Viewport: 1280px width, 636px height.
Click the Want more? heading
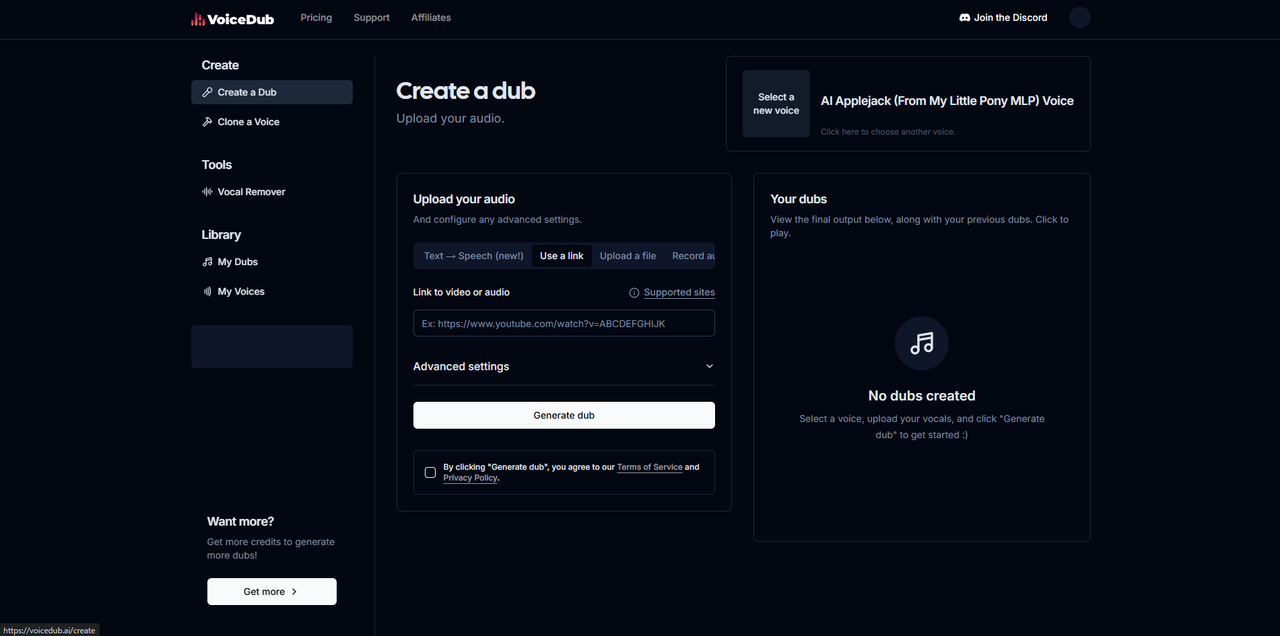[x=240, y=521]
